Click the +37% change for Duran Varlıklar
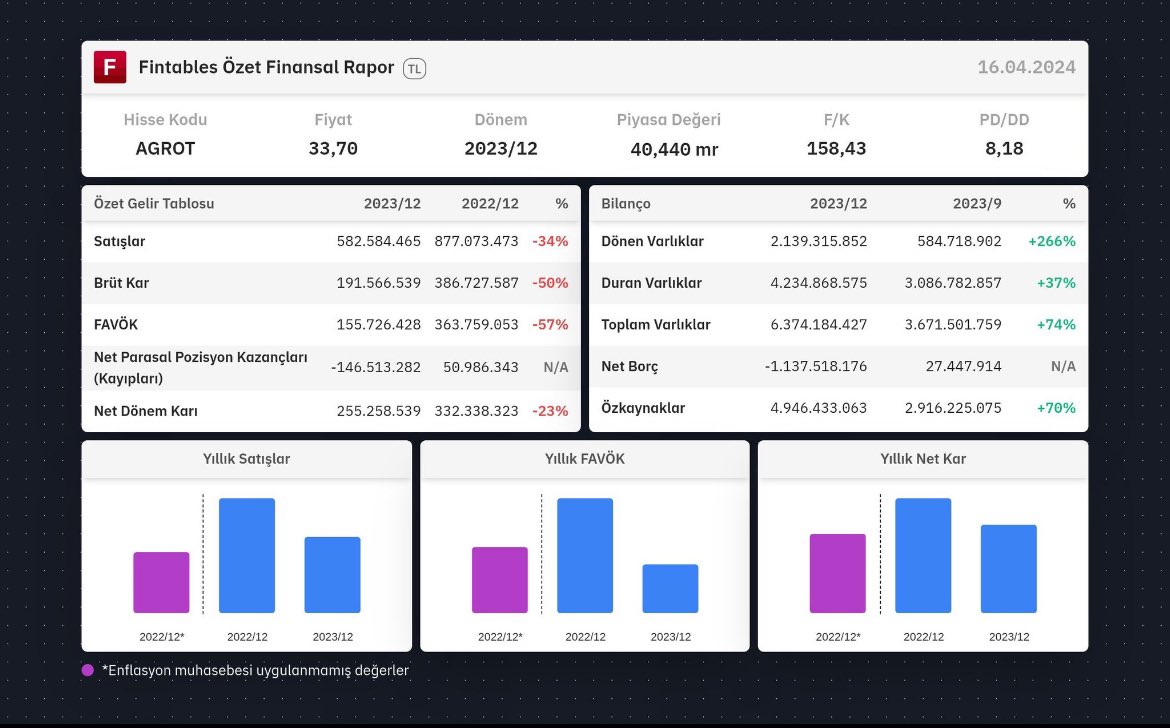This screenshot has height=728, width=1170. point(1056,283)
